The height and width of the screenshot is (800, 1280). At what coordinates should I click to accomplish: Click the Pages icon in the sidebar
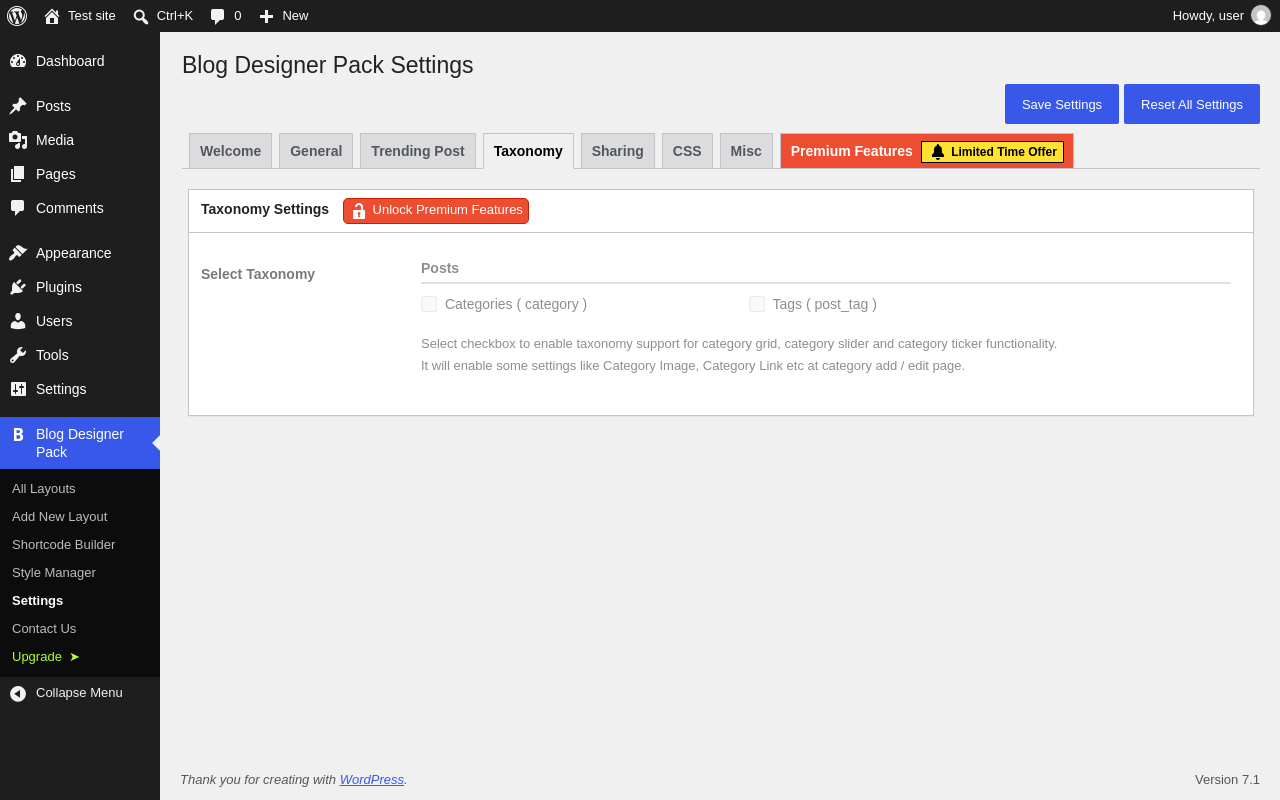point(18,174)
